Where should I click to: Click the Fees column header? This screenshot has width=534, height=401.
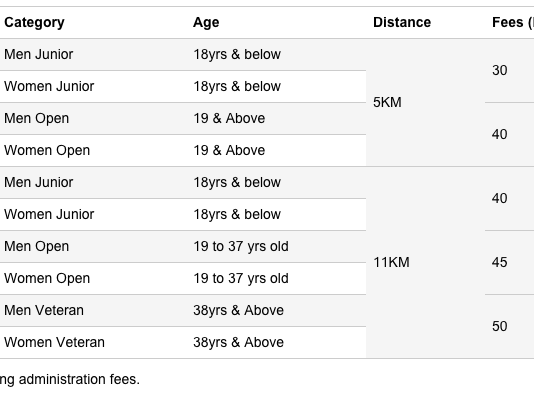pos(513,22)
